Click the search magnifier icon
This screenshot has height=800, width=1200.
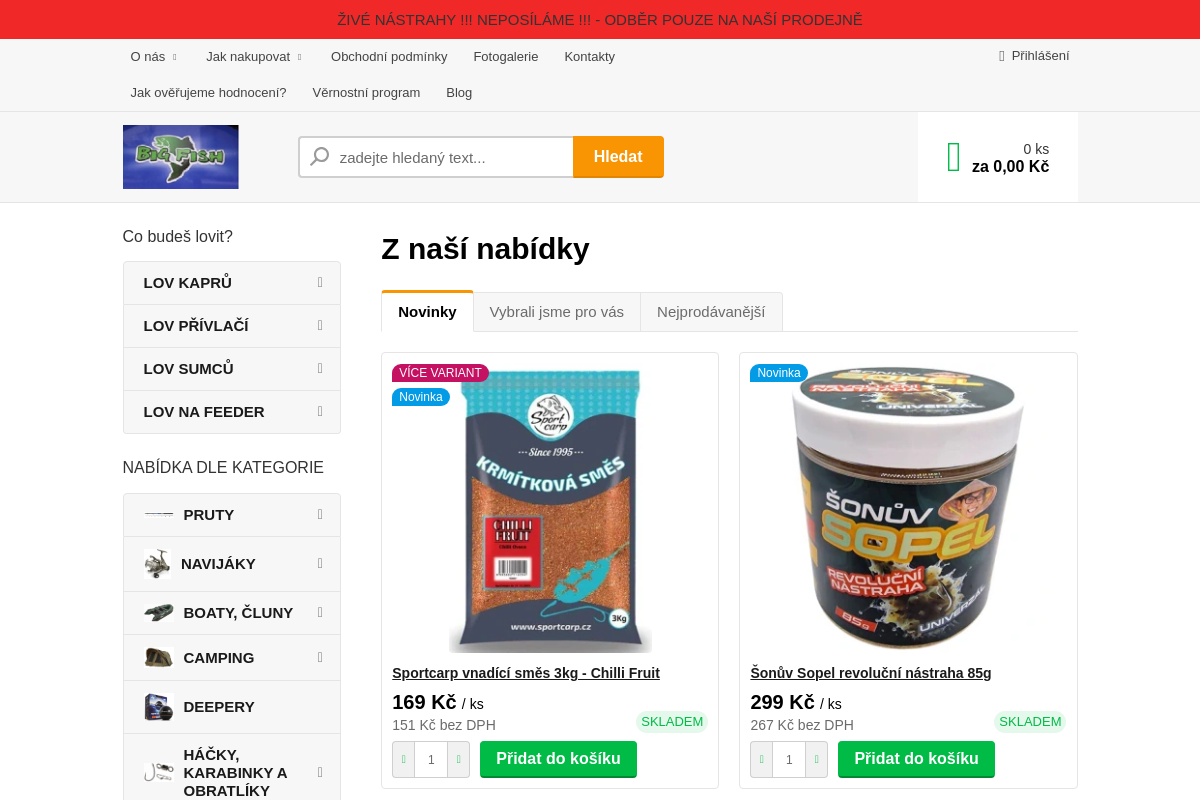[x=320, y=157]
